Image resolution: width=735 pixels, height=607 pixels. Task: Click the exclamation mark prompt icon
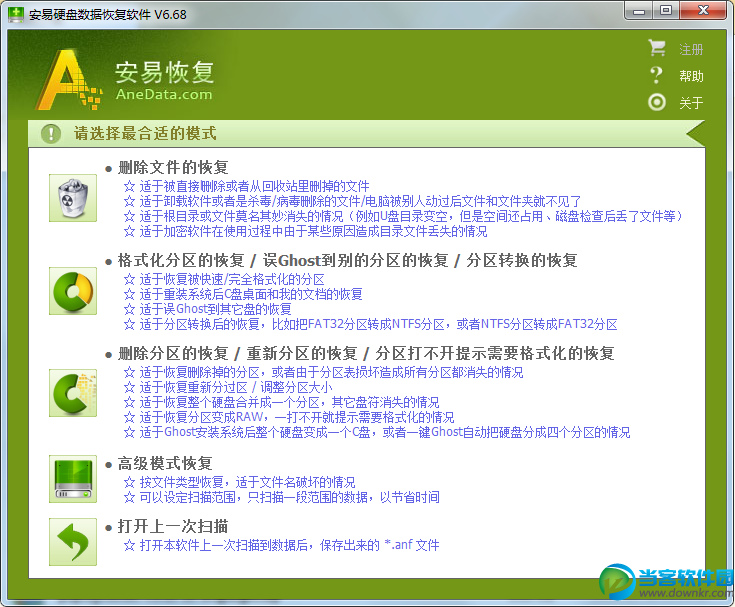coord(51,134)
